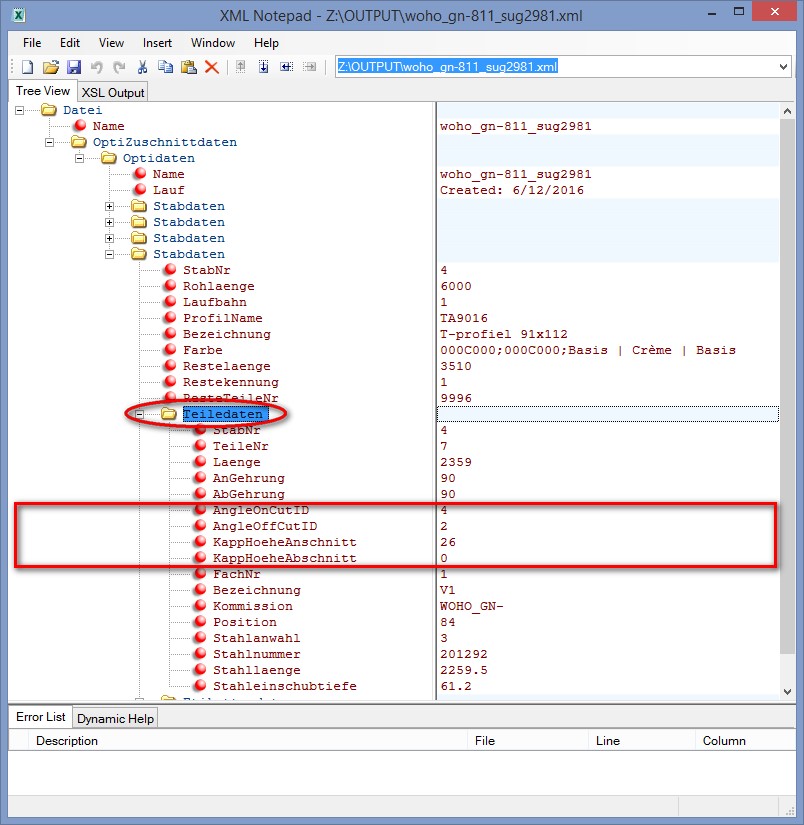804x825 pixels.
Task: Click the red node icon beside Lauf
Action: (x=140, y=189)
